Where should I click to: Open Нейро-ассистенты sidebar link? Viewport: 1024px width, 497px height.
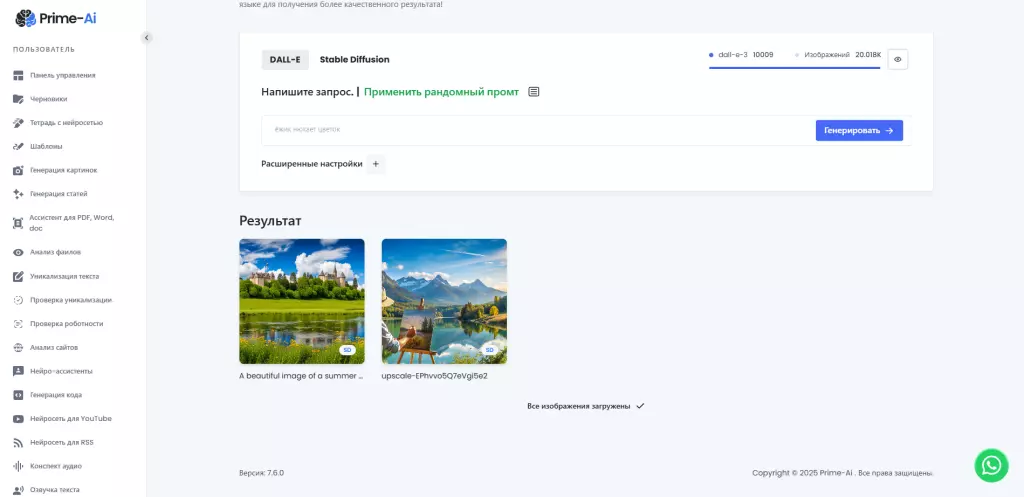pos(61,371)
